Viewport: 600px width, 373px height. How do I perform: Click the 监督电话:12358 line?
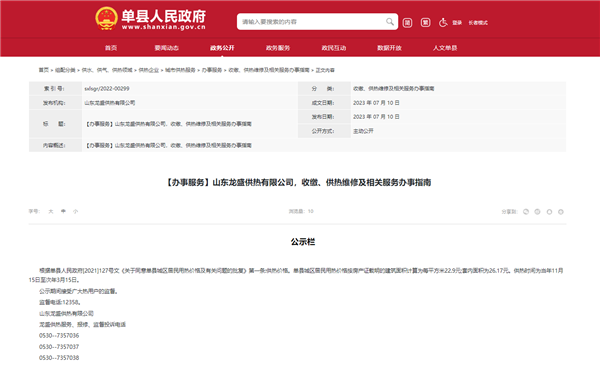[x=60, y=302]
